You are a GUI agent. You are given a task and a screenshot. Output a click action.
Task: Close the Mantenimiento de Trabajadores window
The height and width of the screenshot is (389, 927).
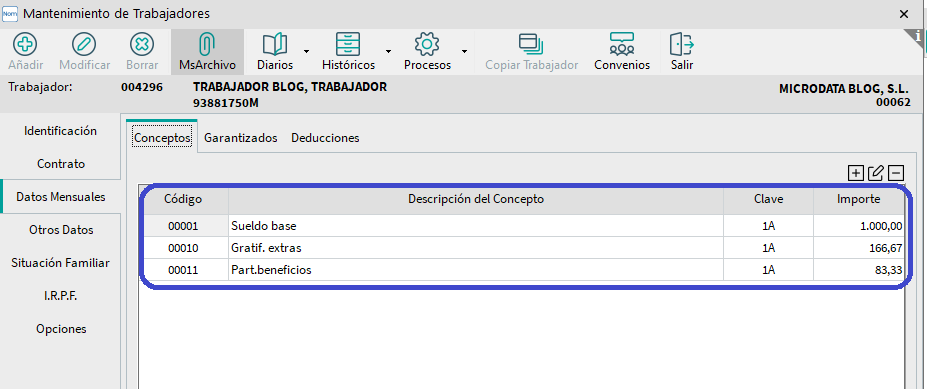point(903,14)
